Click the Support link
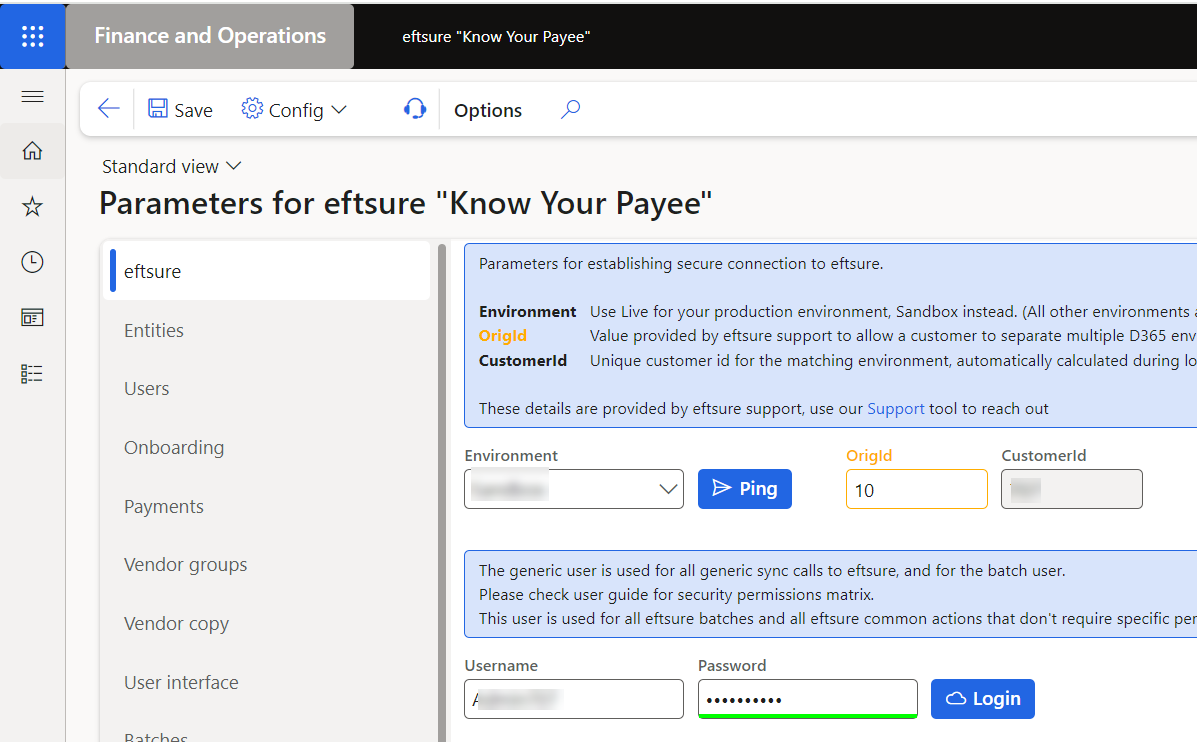The width and height of the screenshot is (1197, 742). (x=895, y=408)
